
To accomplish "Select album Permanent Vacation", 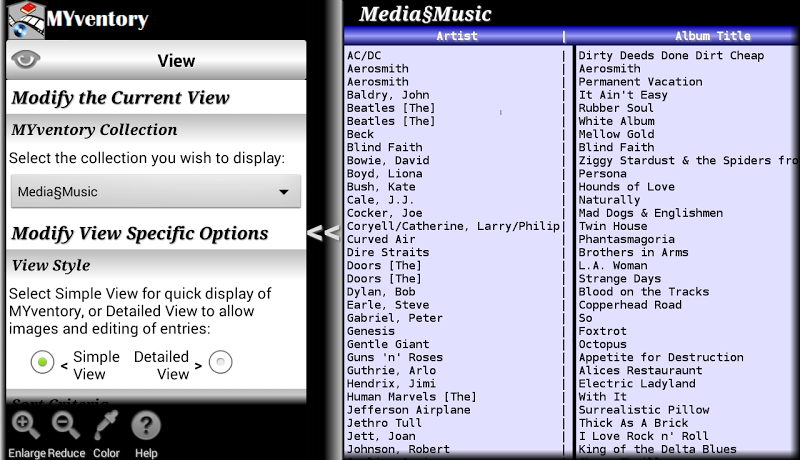I will (x=640, y=82).
